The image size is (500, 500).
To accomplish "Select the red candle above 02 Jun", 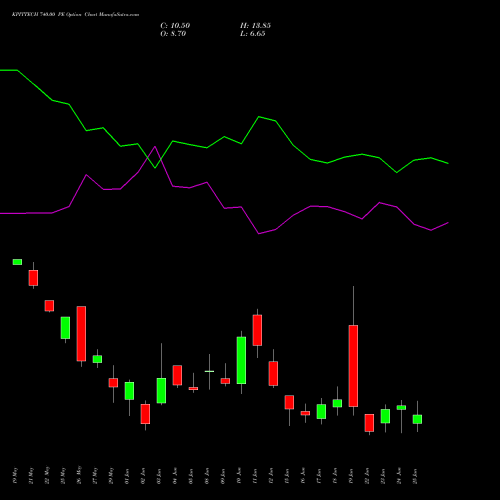I will [145, 414].
